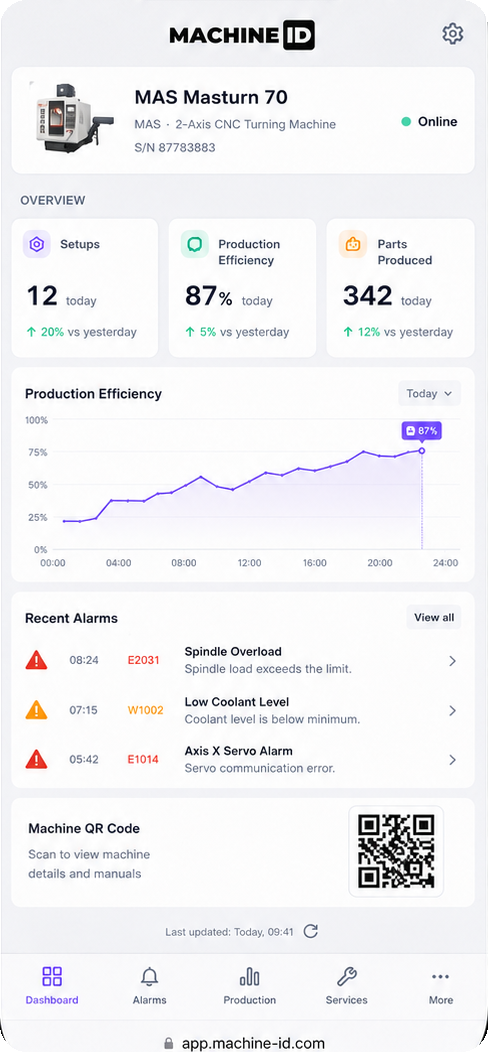Tap the 20% vs yesterday change
The width and height of the screenshot is (488, 1052).
(81, 331)
